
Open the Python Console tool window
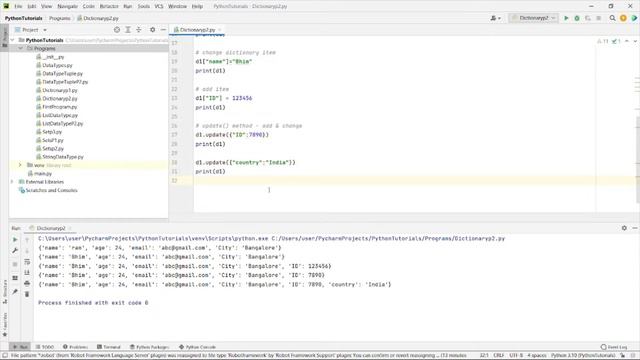coord(197,347)
